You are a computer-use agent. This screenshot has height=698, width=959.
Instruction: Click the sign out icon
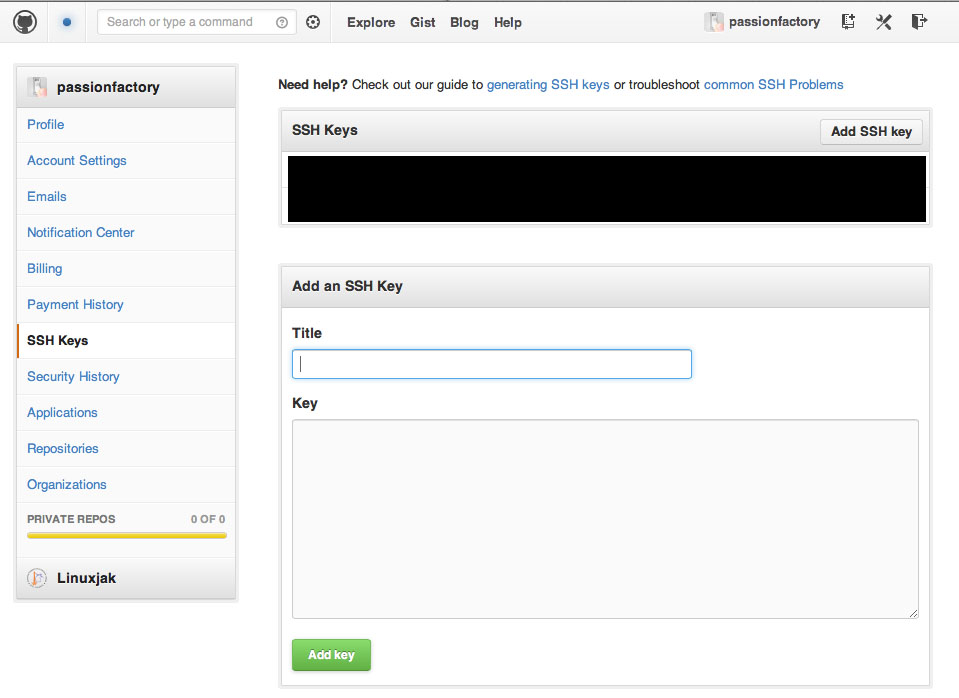point(919,22)
